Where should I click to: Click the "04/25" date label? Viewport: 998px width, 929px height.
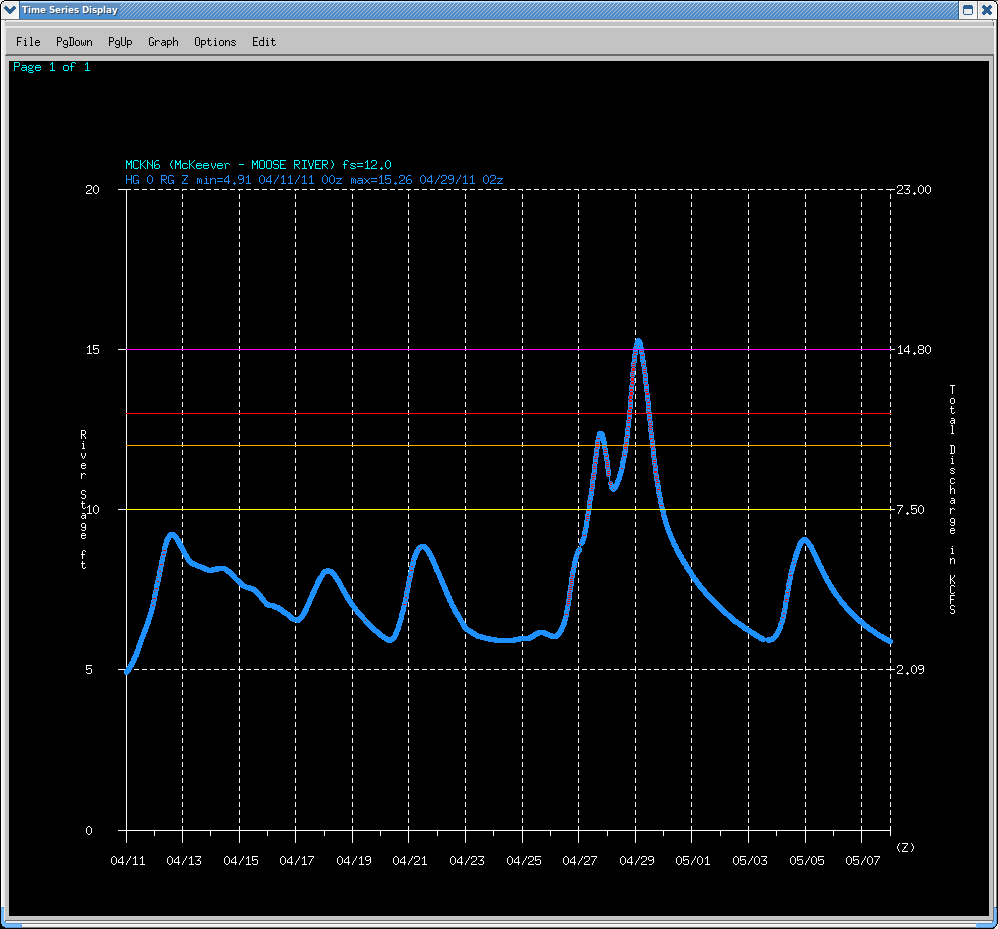pos(523,861)
